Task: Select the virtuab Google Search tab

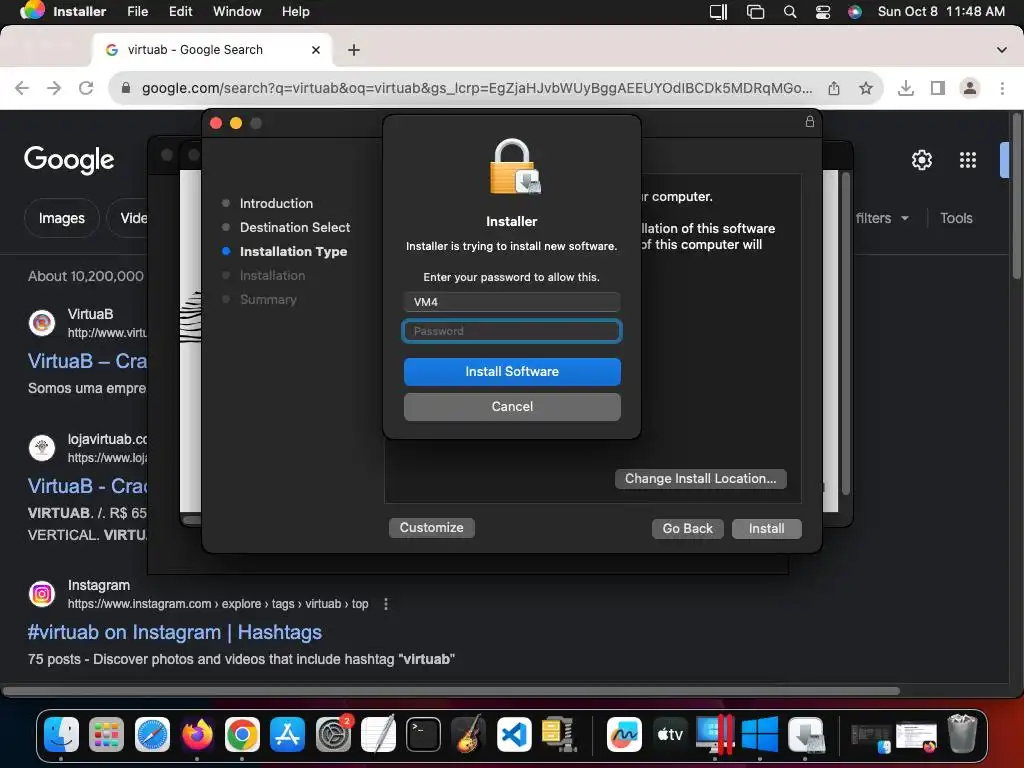Action: pos(212,50)
